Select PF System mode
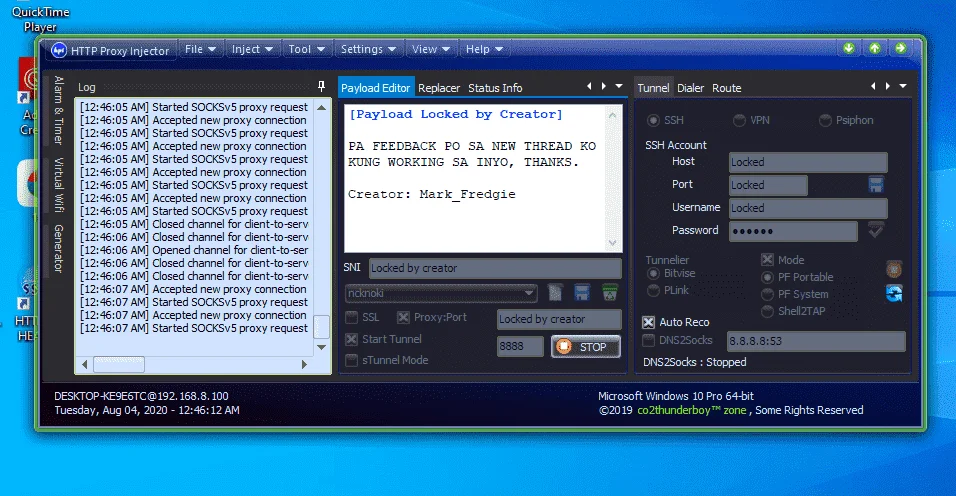The image size is (956, 496). pyautogui.click(x=768, y=294)
